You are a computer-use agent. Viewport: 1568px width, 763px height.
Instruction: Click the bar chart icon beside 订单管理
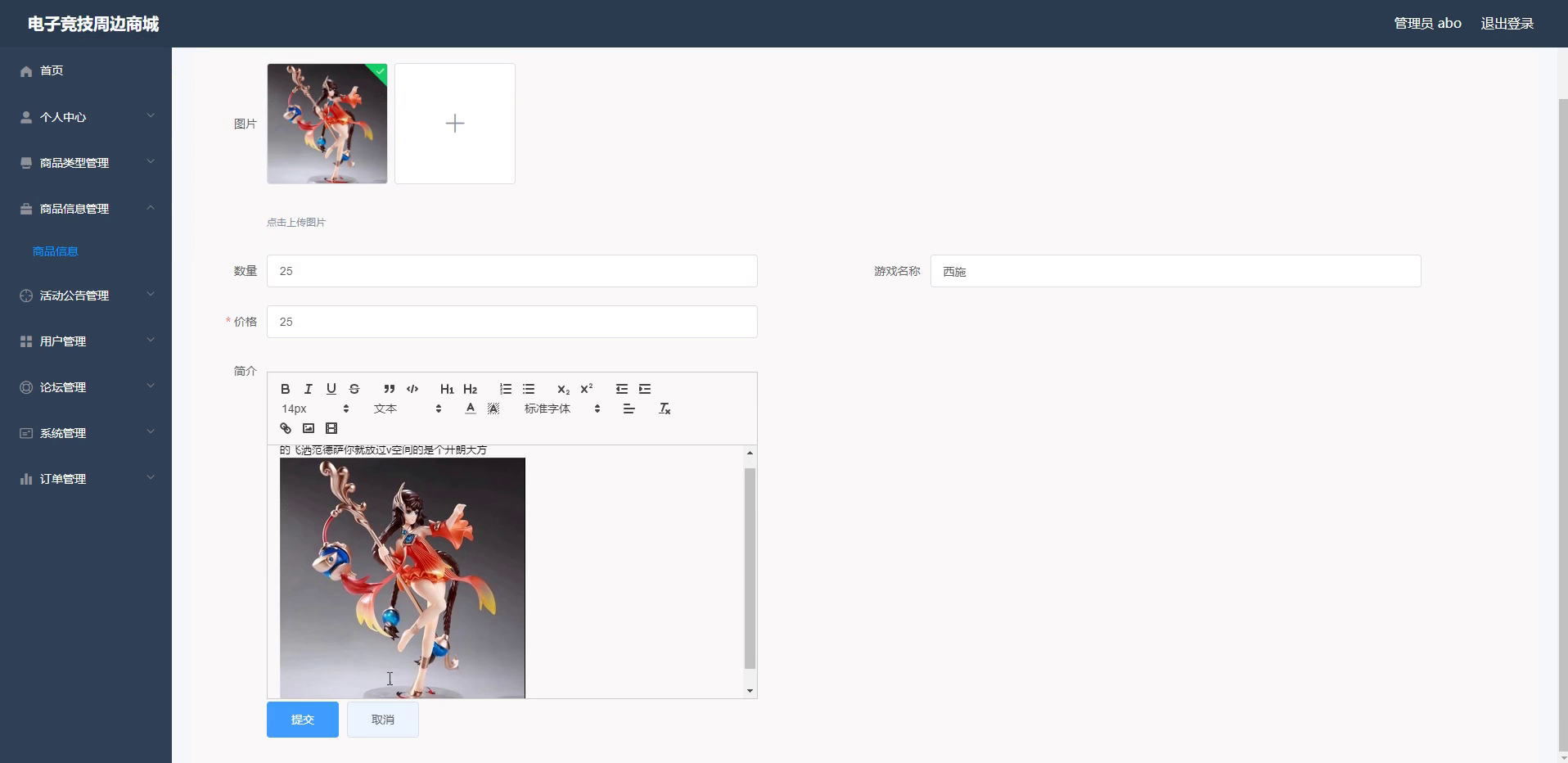(x=26, y=479)
